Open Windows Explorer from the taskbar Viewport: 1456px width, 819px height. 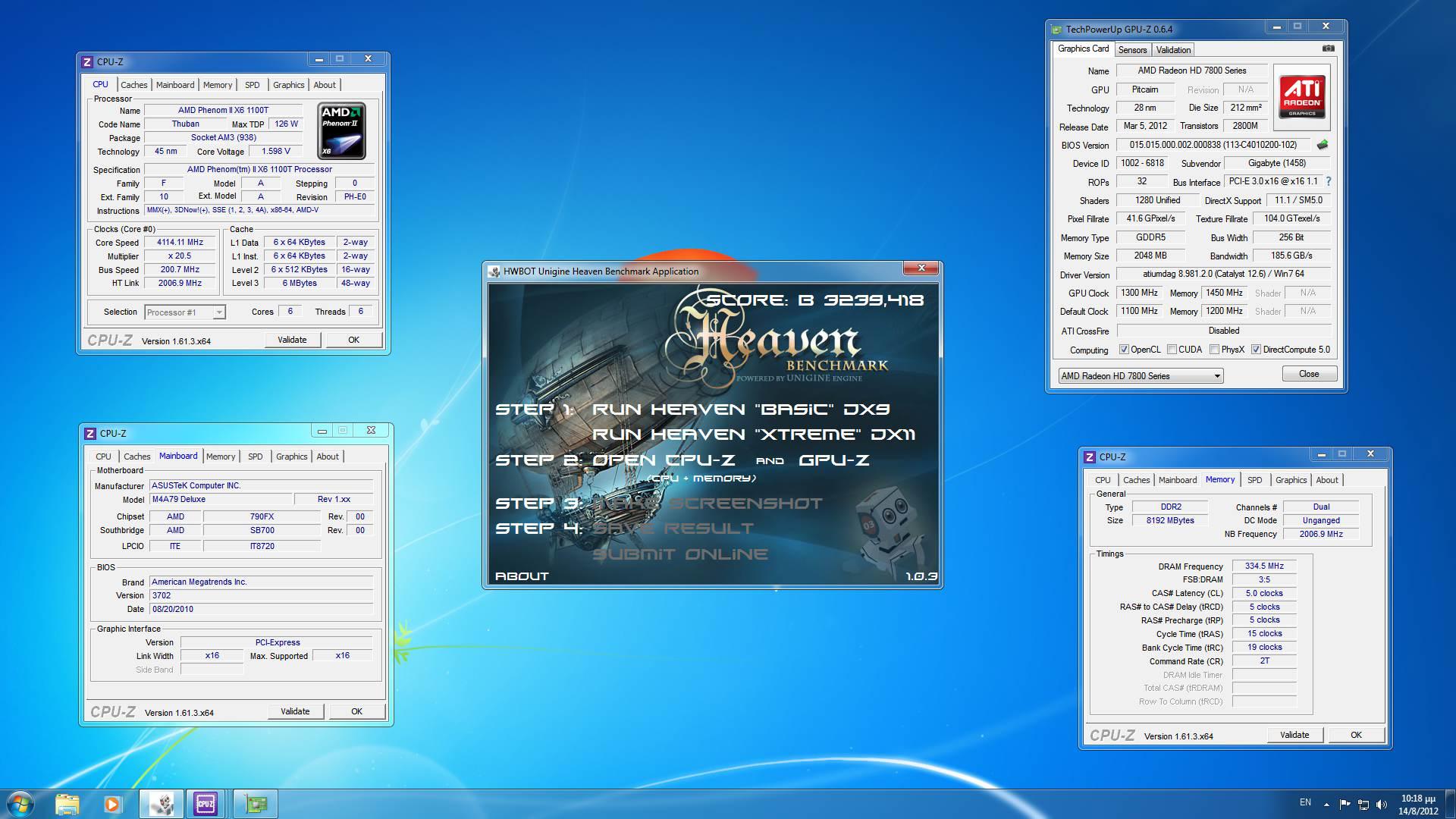point(67,804)
